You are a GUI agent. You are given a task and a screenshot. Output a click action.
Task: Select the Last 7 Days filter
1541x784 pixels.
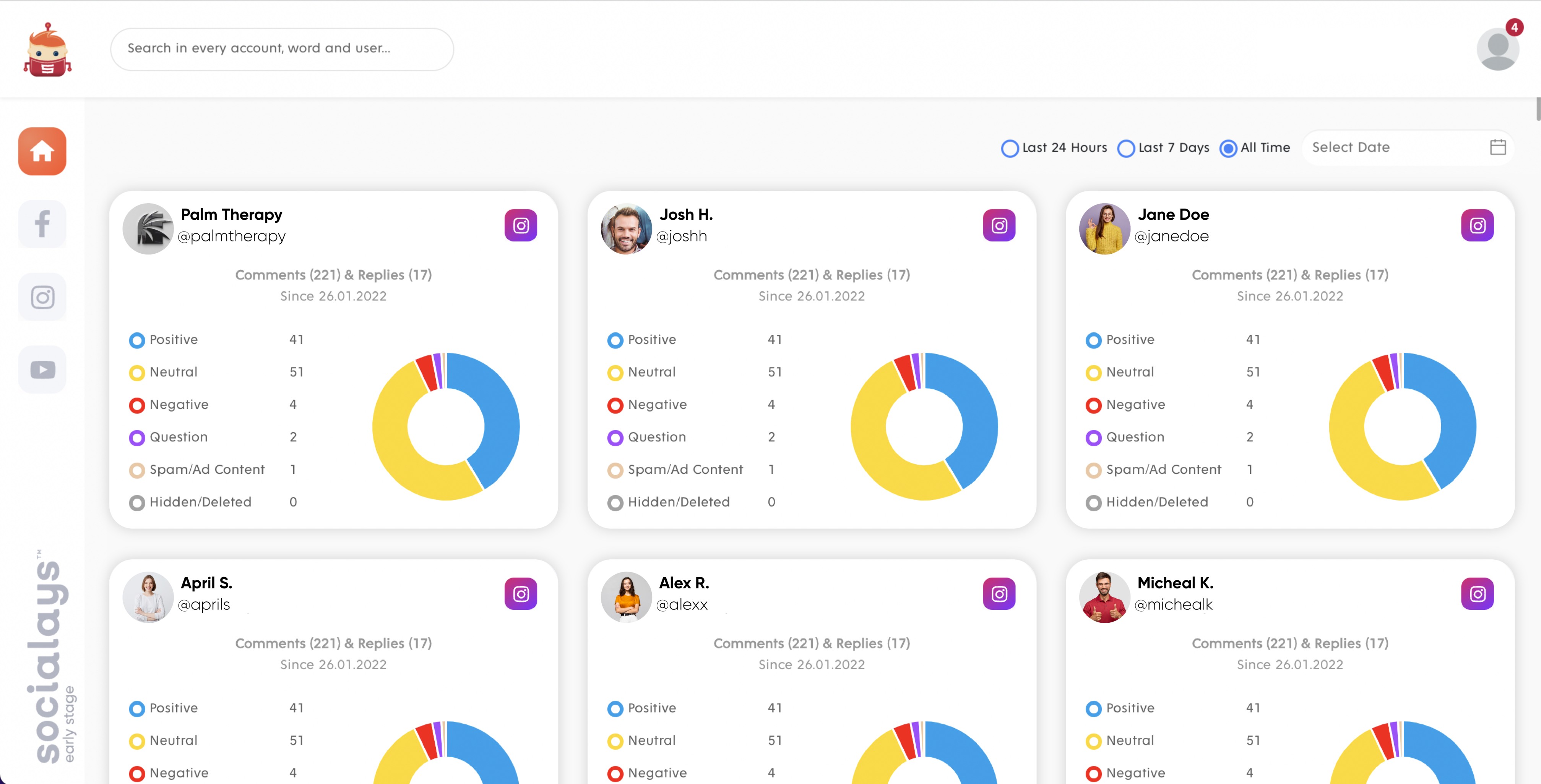click(x=1126, y=148)
